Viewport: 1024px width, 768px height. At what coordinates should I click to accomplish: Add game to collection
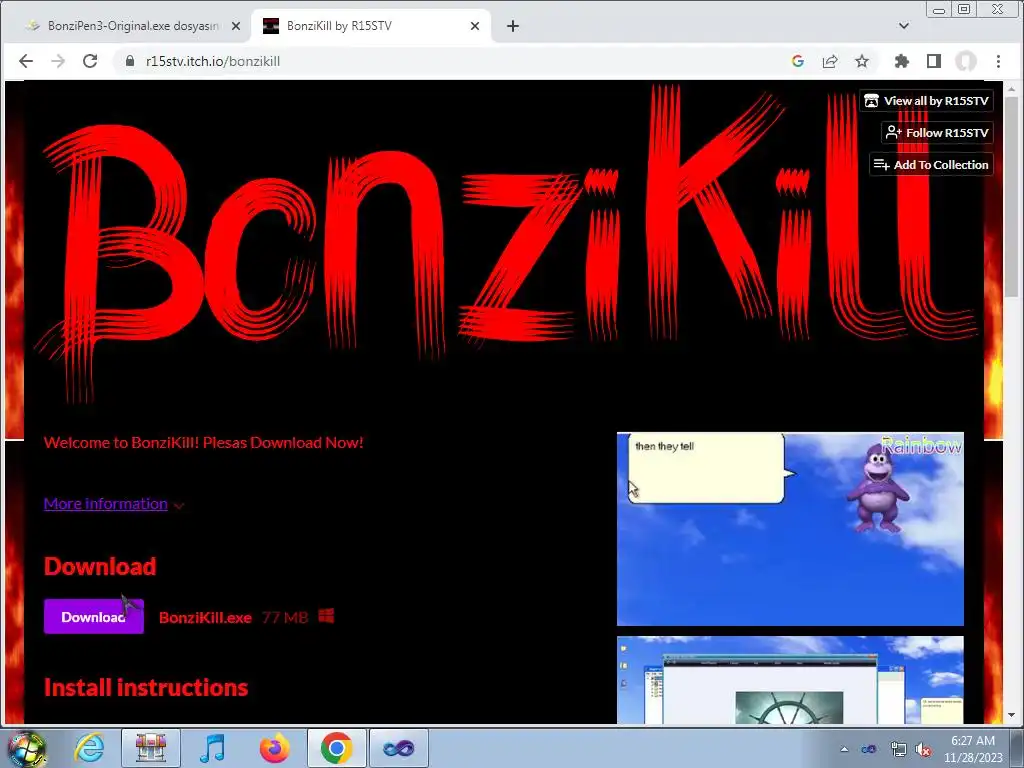coord(931,165)
